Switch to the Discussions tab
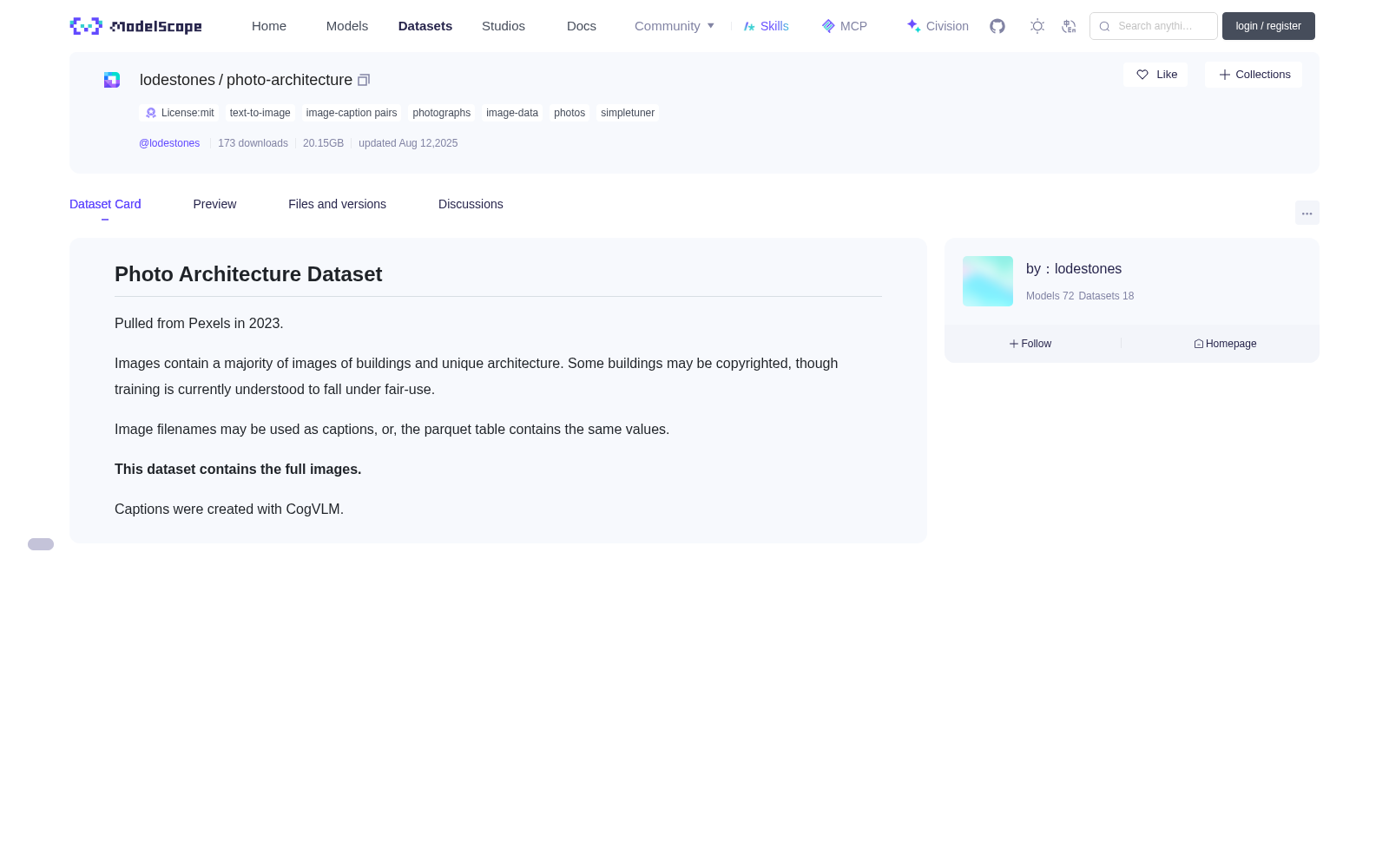Viewport: 1389px width, 868px height. click(x=471, y=204)
